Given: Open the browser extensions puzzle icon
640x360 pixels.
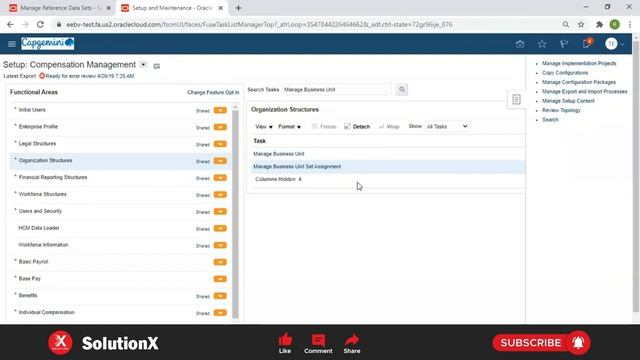Looking at the screenshot, I should 599,24.
